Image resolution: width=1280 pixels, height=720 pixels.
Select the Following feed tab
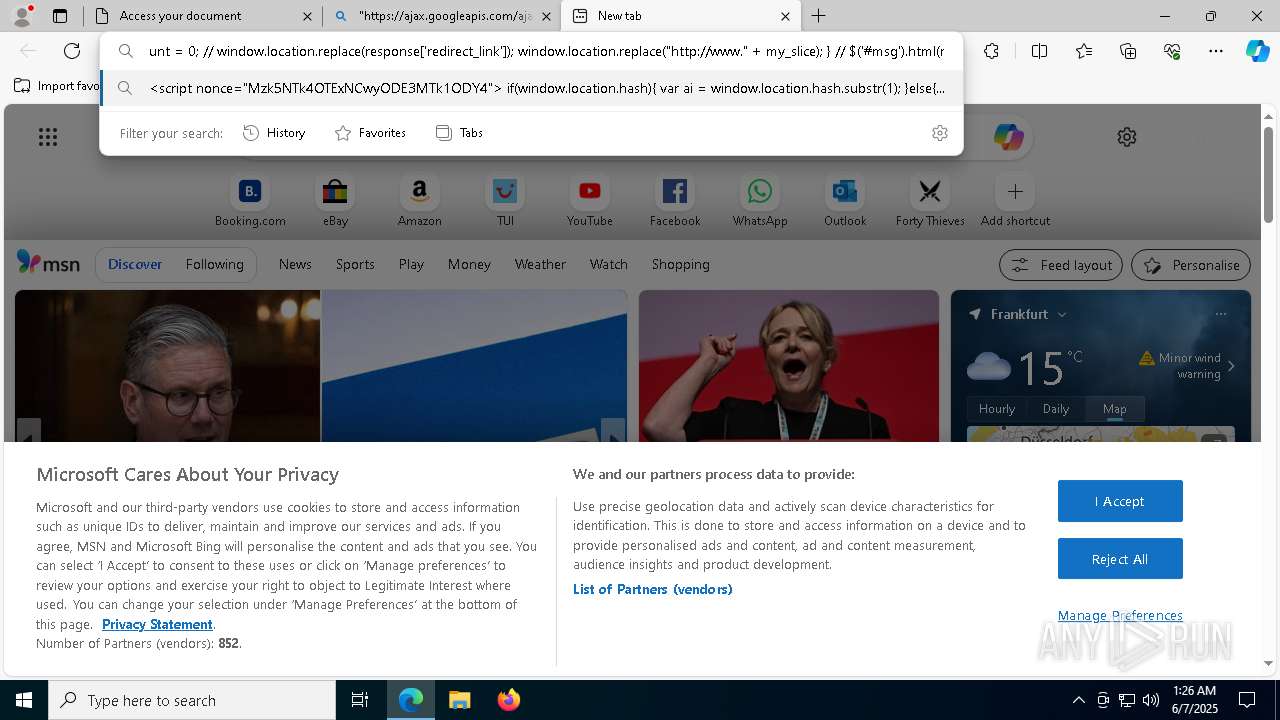tap(214, 264)
